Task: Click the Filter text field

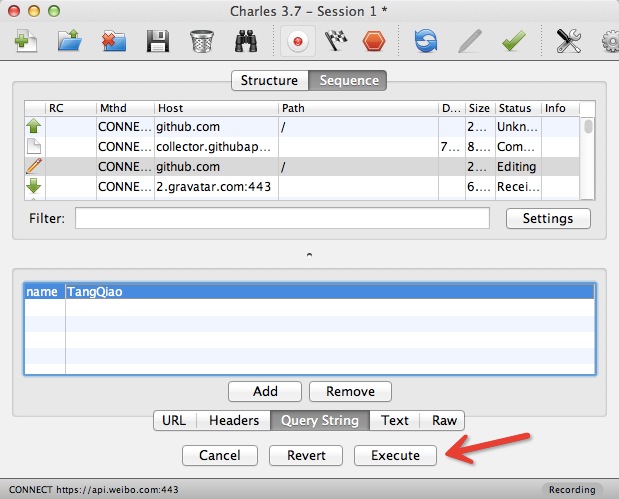Action: 282,218
